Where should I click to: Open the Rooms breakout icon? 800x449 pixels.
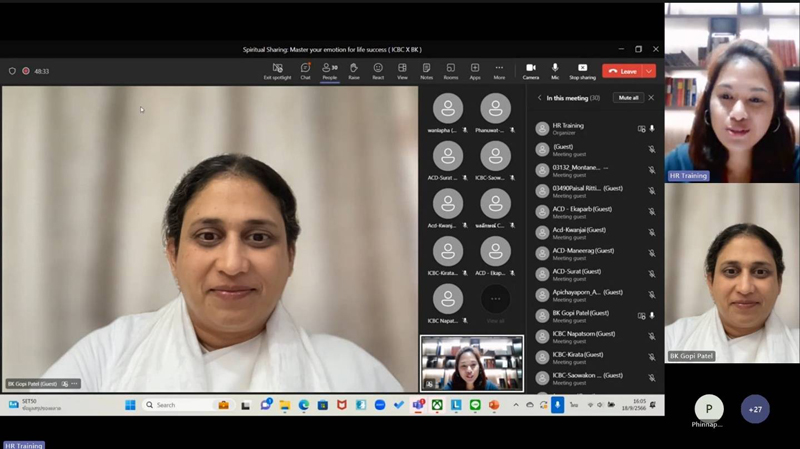tap(451, 70)
